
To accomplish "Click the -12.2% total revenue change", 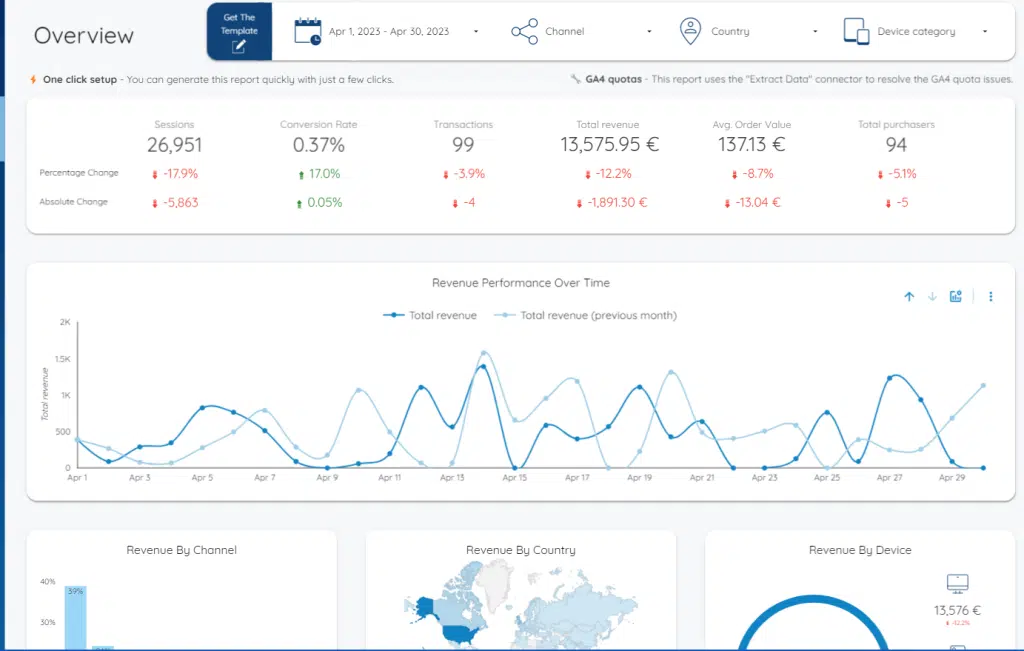I will pos(608,174).
